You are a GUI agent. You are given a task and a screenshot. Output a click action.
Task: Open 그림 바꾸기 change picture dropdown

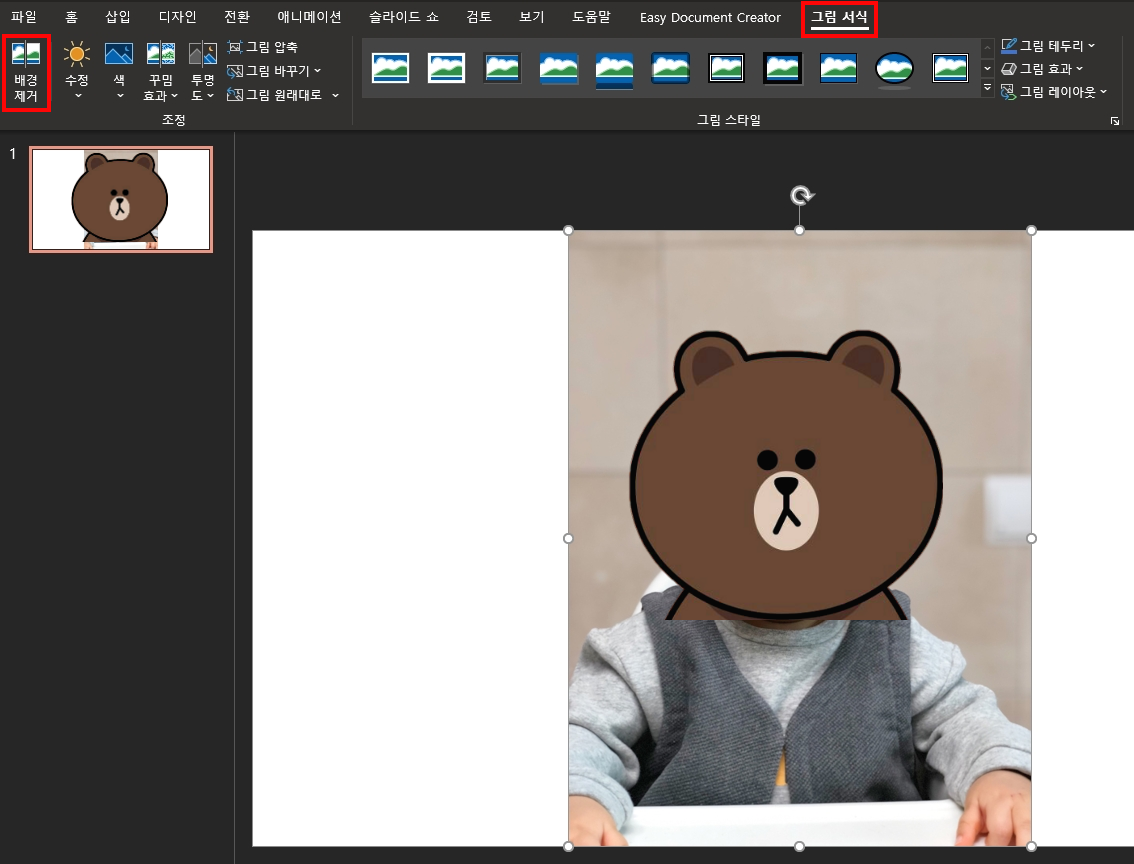coord(274,71)
